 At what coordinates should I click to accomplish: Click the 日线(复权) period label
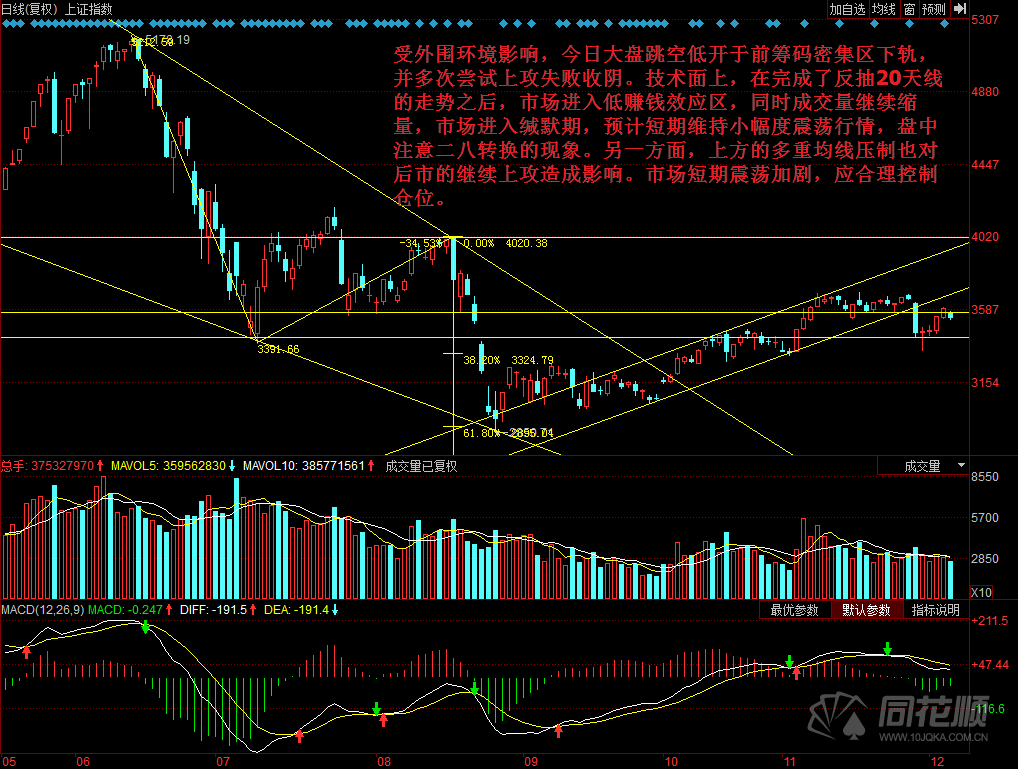(30, 9)
